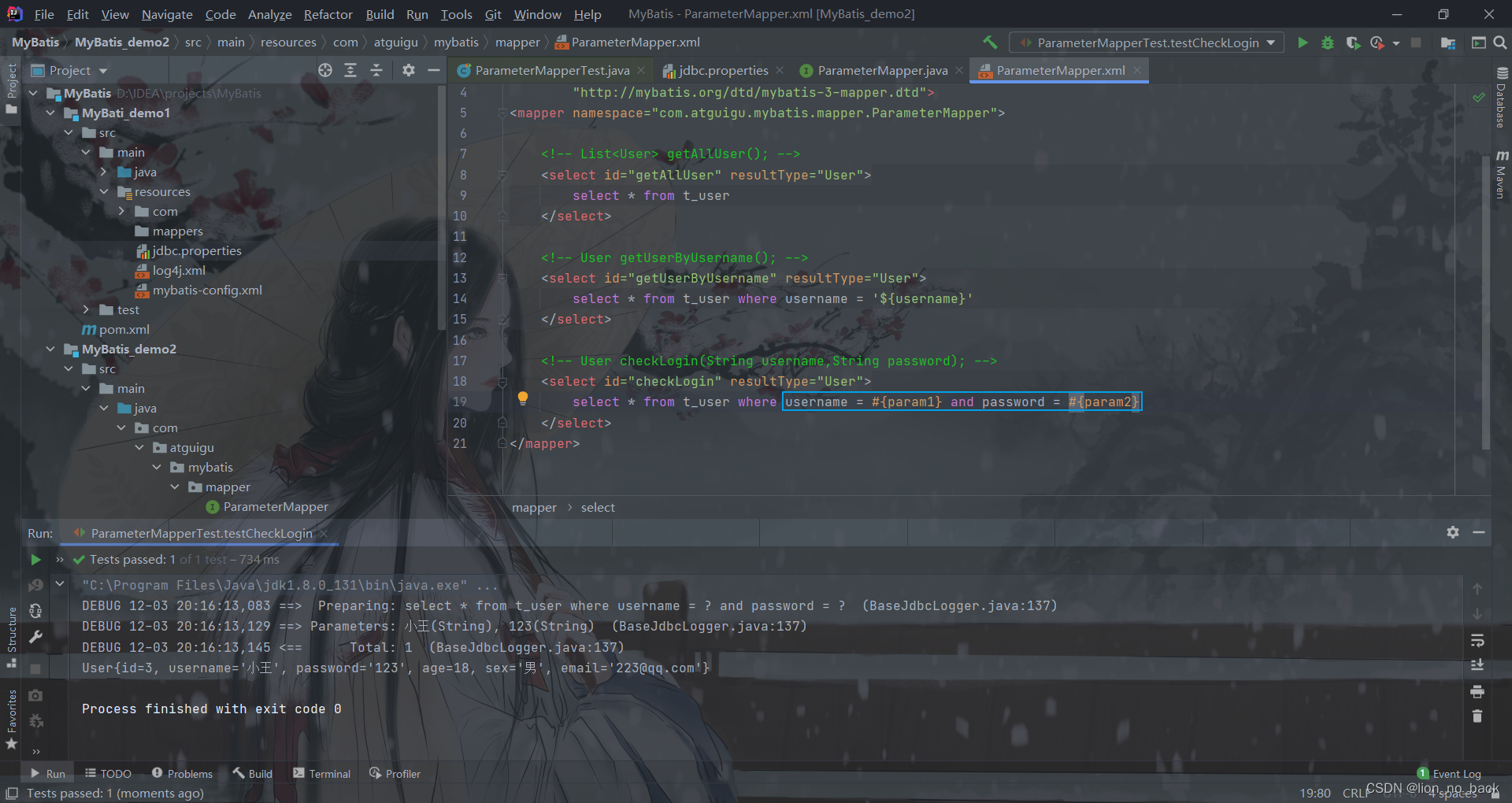The image size is (1512, 803).
Task: Open the Build tool window button
Action: coord(252,774)
